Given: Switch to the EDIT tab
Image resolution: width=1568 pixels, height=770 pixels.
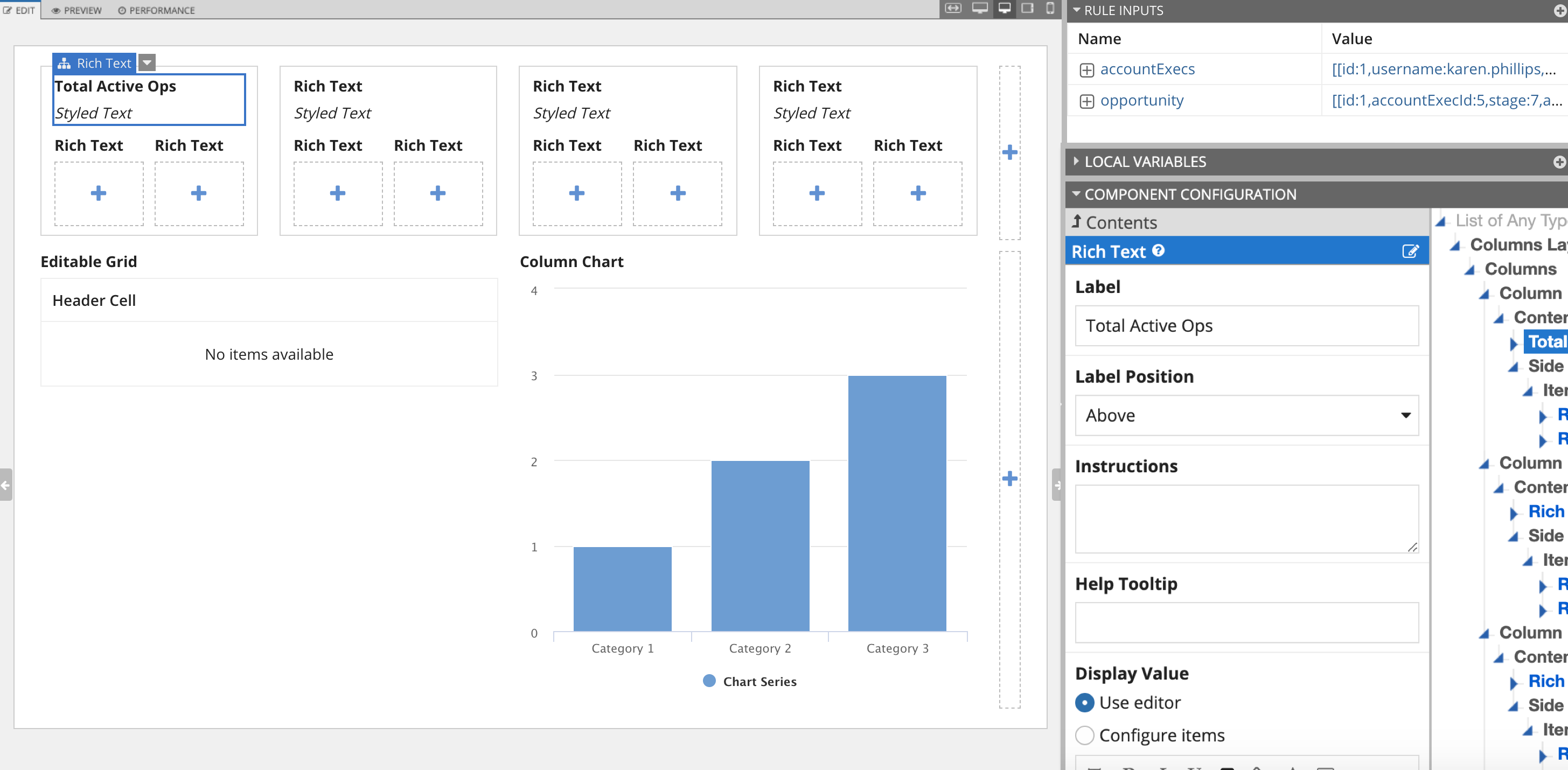Looking at the screenshot, I should pyautogui.click(x=19, y=10).
